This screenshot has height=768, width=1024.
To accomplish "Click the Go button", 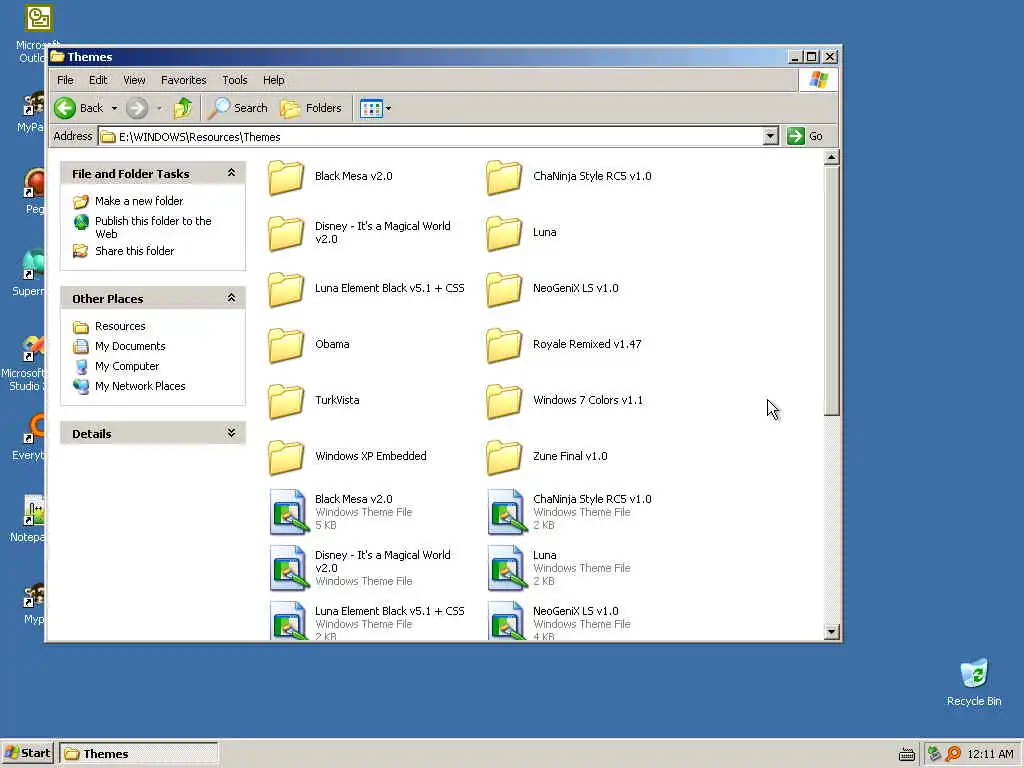I will (805, 136).
